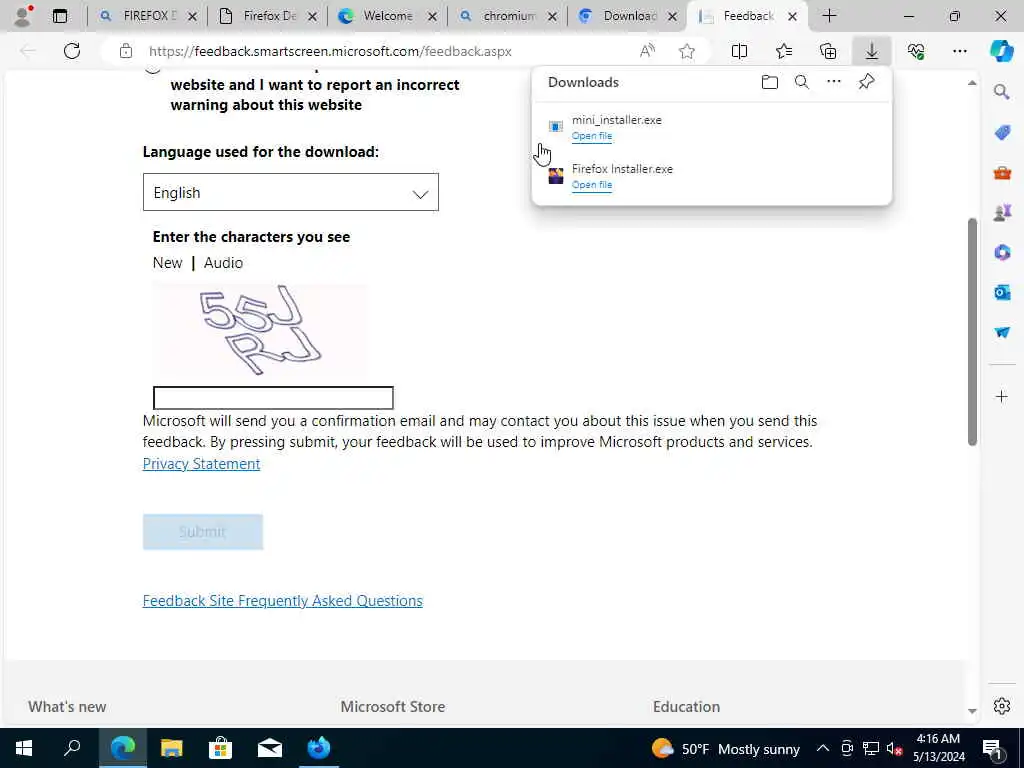Switch to chromium search tab
This screenshot has width=1024, height=768.
[x=507, y=16]
